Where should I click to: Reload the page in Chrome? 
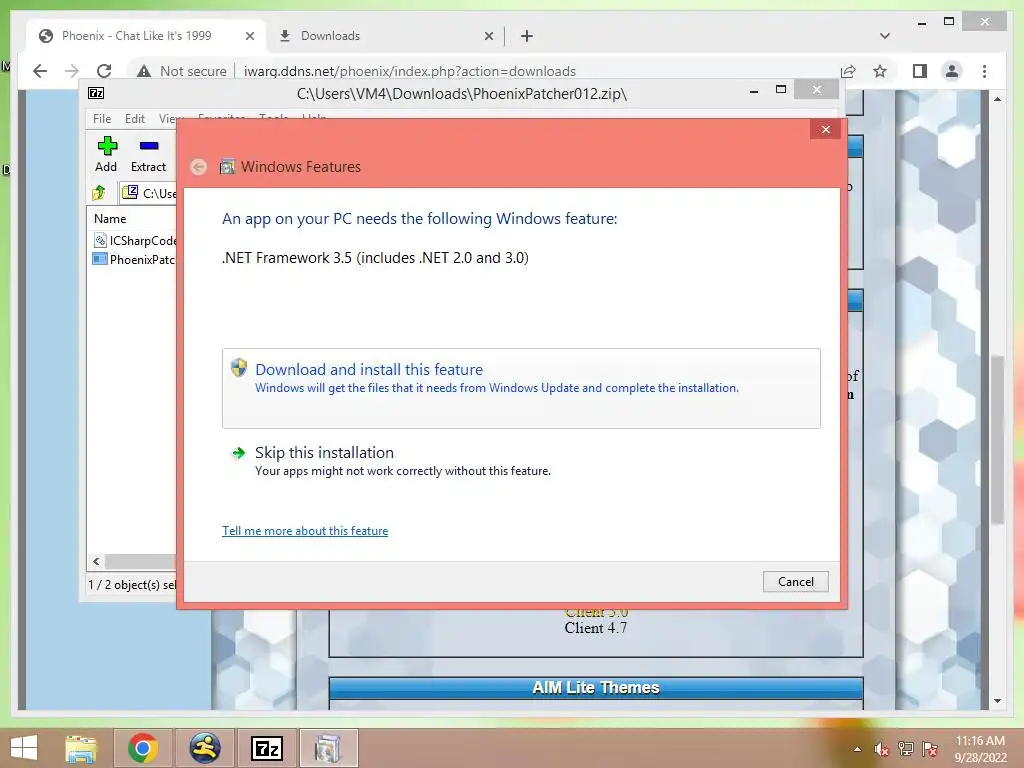(104, 71)
